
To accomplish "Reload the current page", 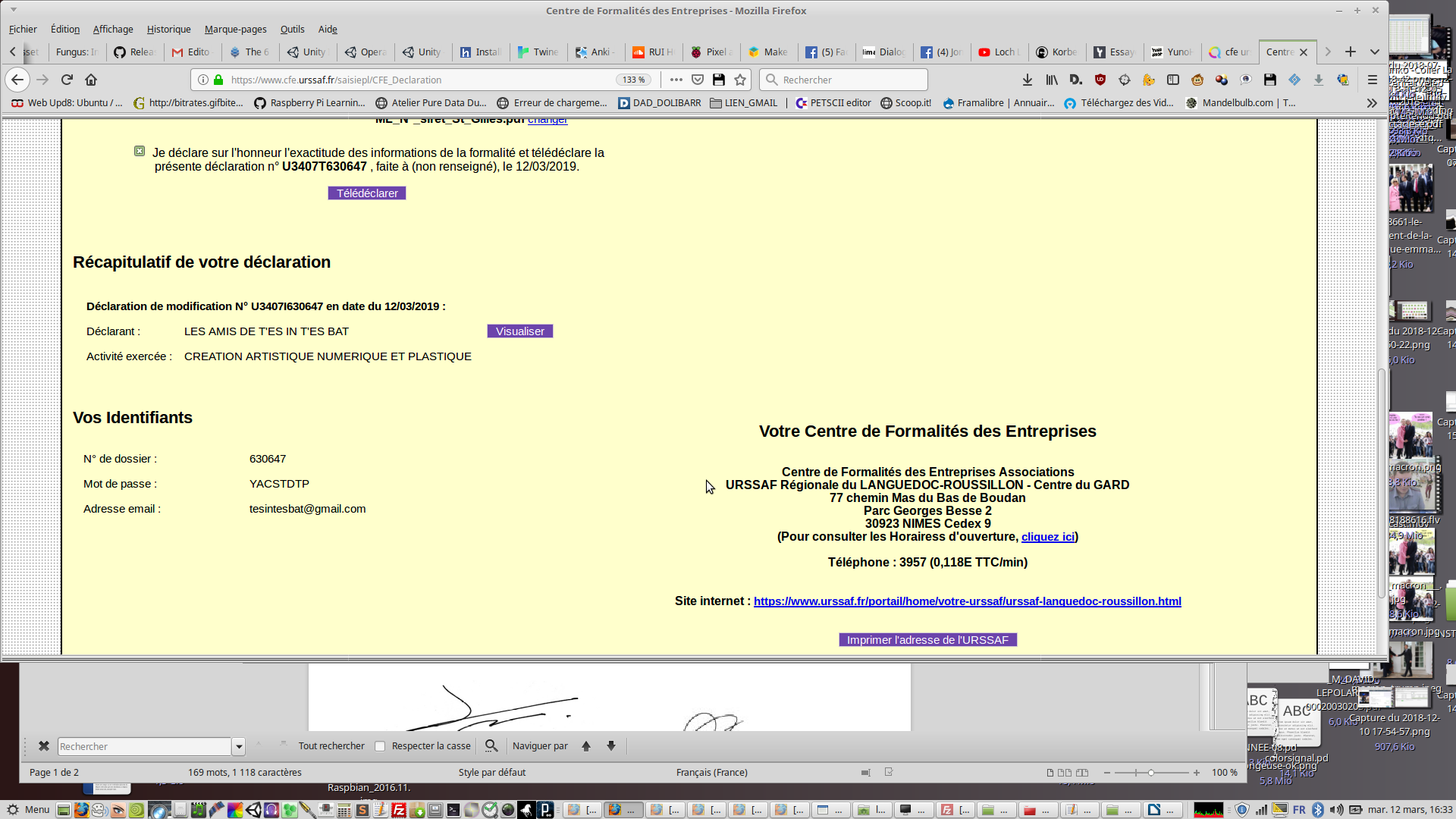I will point(67,80).
